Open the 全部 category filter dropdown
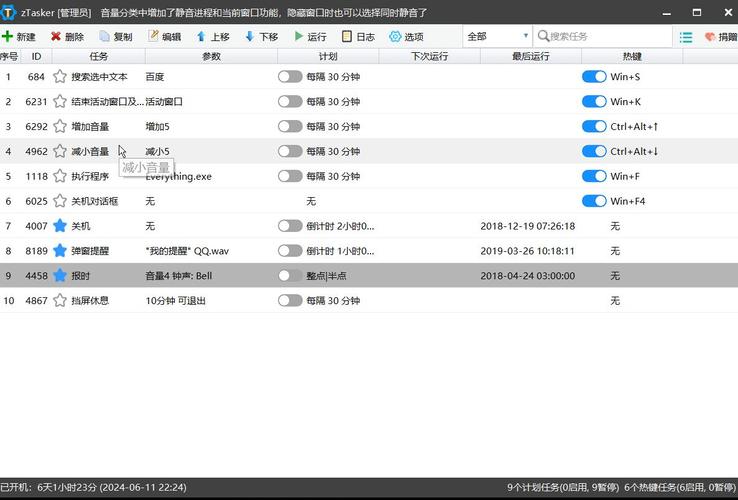738x500 pixels. point(497,36)
